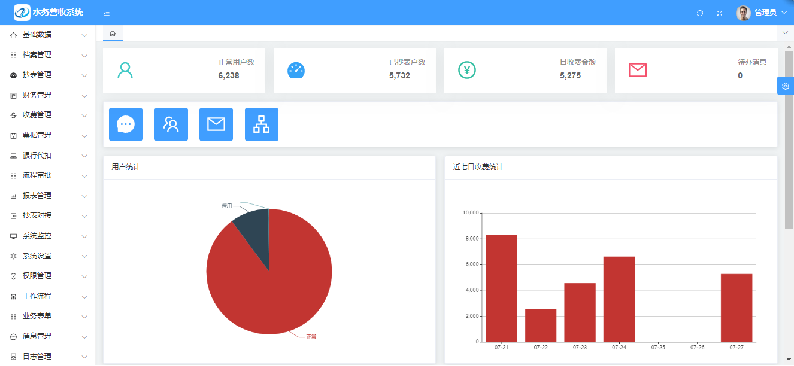
Task: Click the vertical scrollbar on the dashboard
Action: click(789, 139)
